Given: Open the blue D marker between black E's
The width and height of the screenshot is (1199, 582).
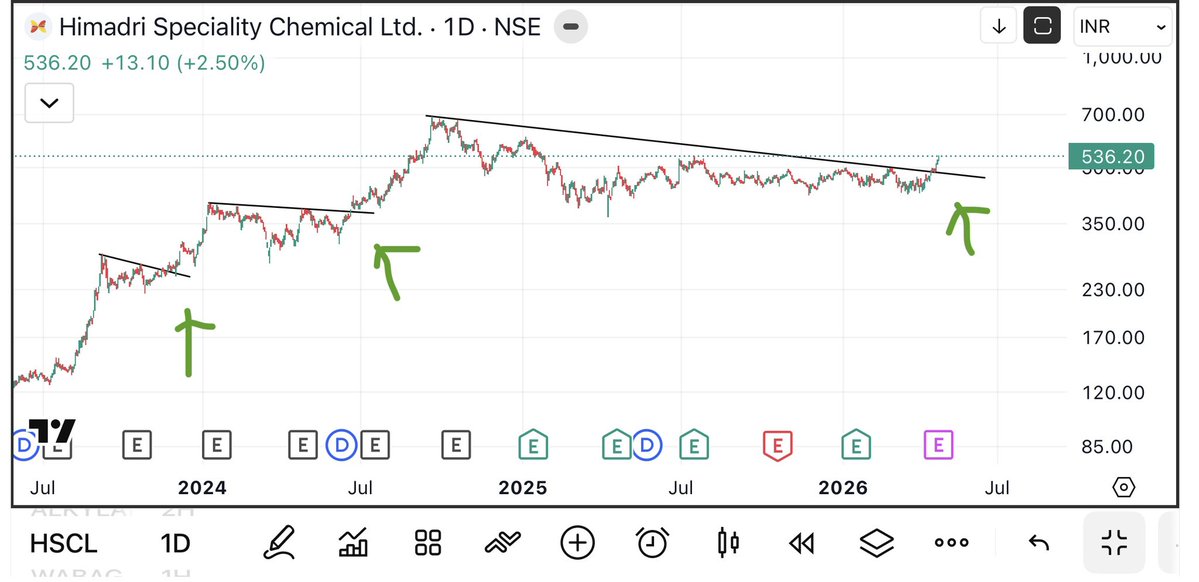Looking at the screenshot, I should click(341, 444).
